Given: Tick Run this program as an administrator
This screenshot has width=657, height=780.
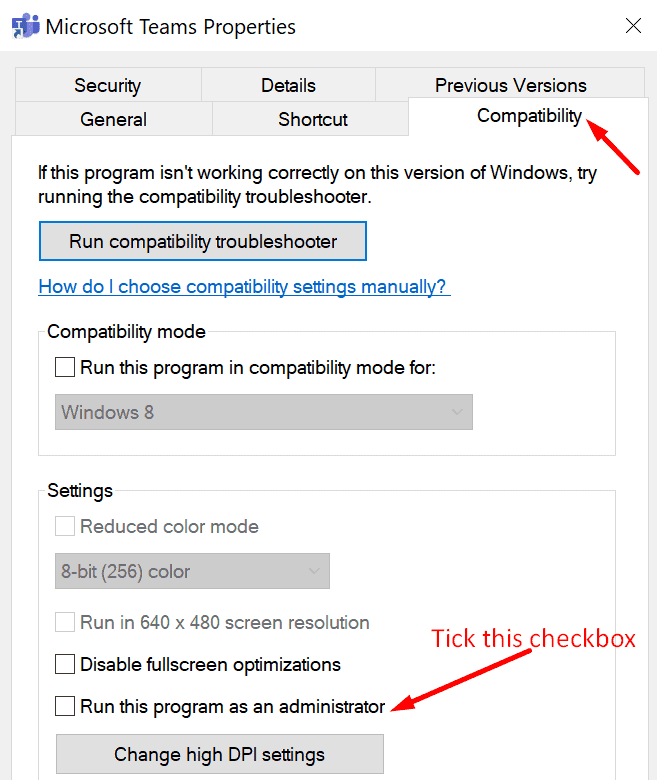Looking at the screenshot, I should coord(65,706).
